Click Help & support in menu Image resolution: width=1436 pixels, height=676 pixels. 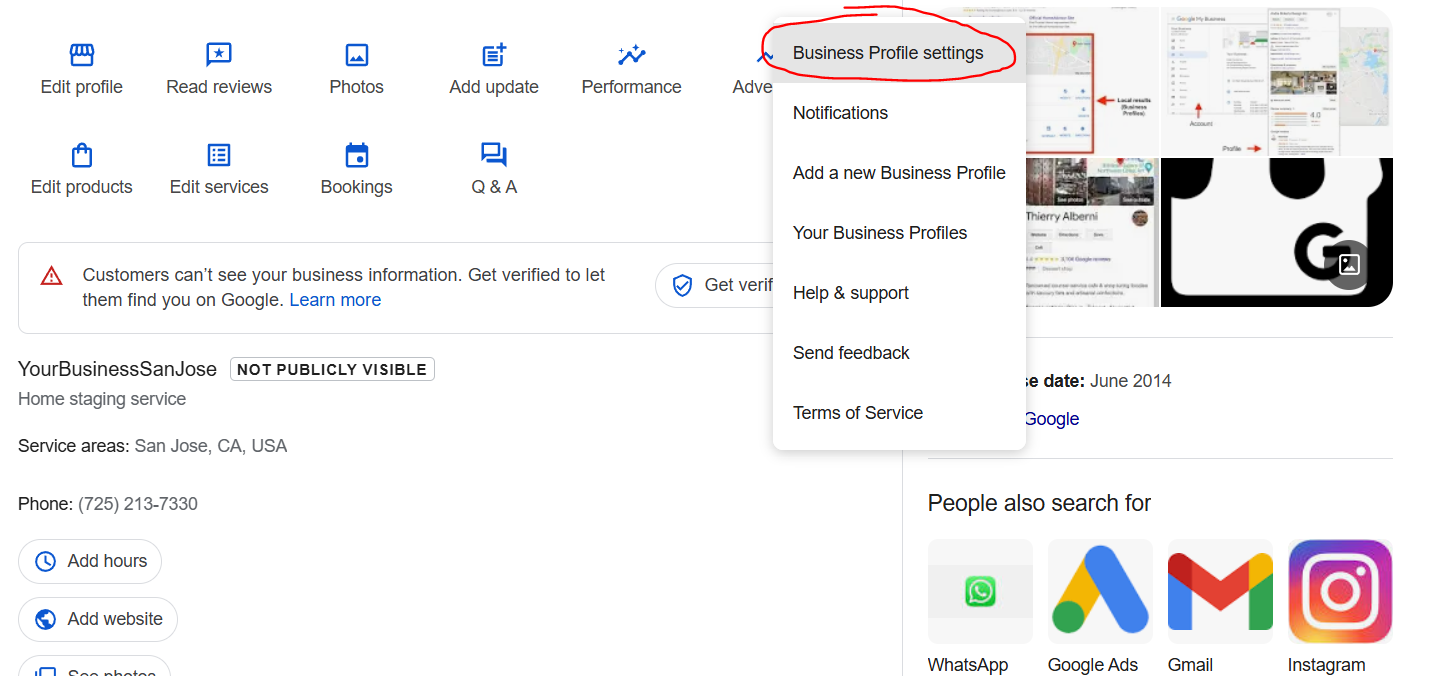[x=850, y=293]
